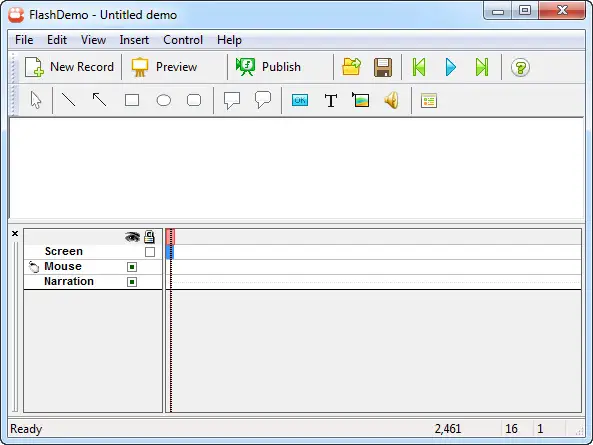Minimize the FlashDemo window
Screen dimensions: 593x445
tap(498, 11)
